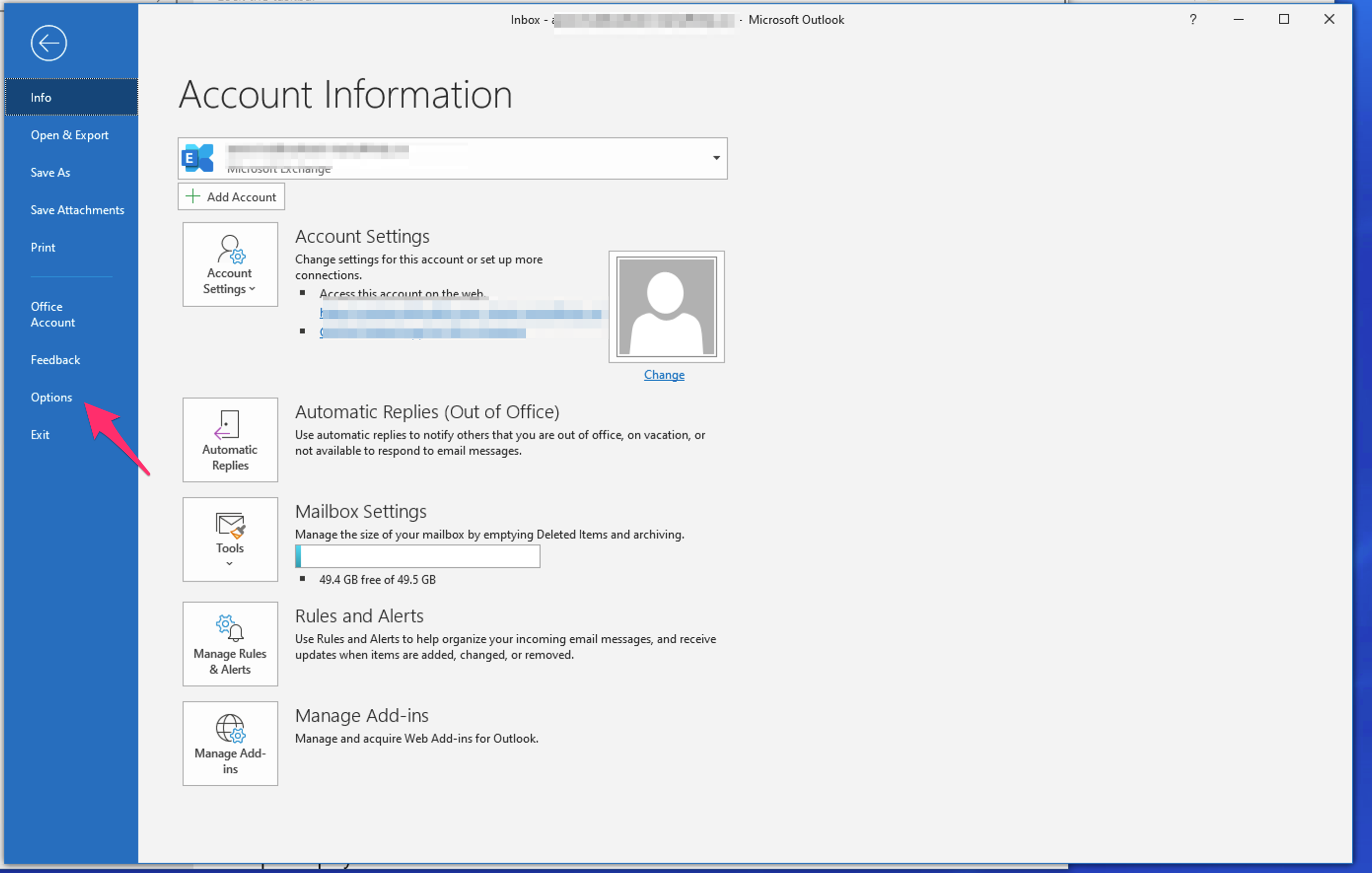
Task: Open Manage Add-ins
Action: pos(230,743)
